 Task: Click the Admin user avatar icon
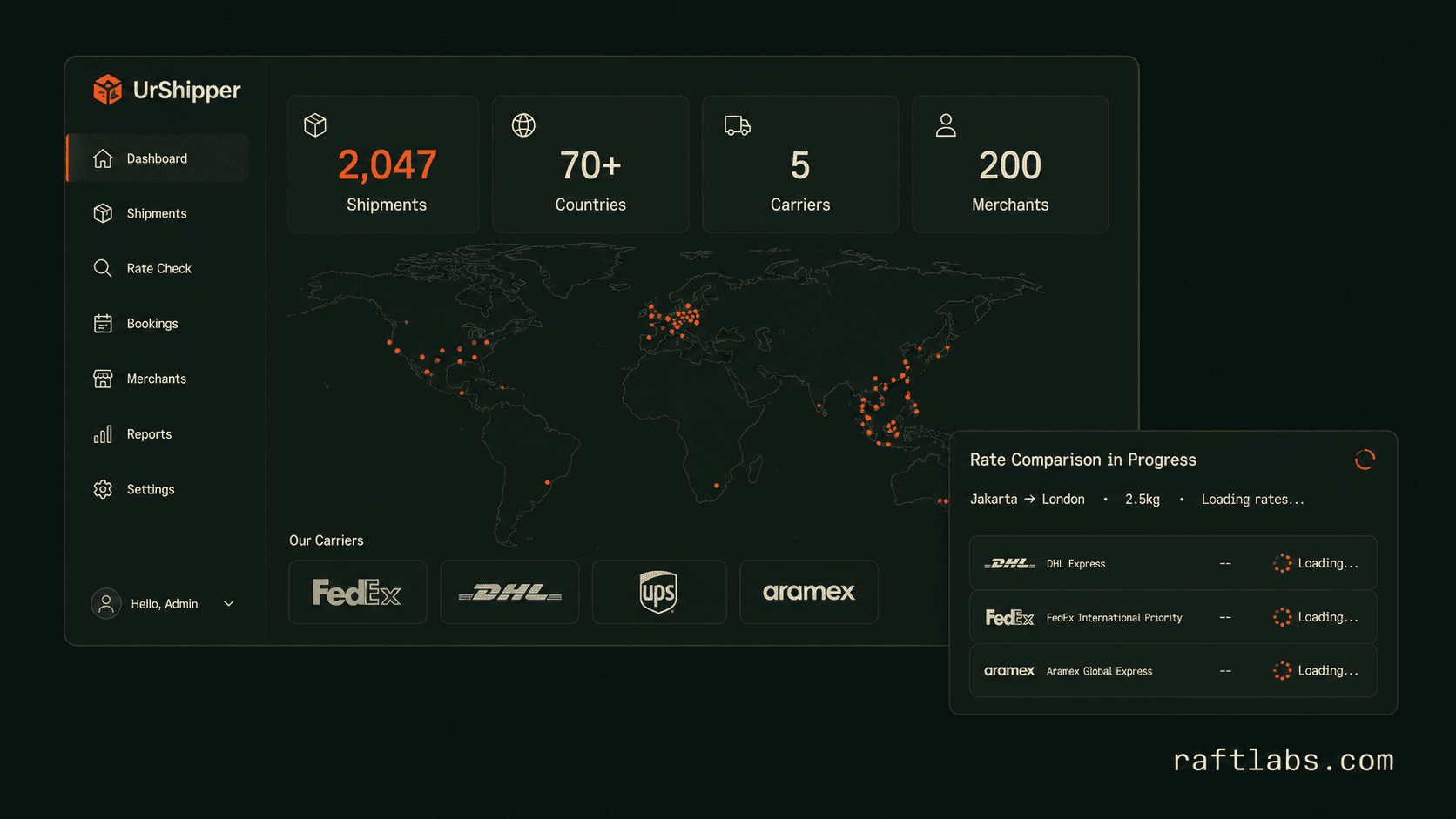106,603
